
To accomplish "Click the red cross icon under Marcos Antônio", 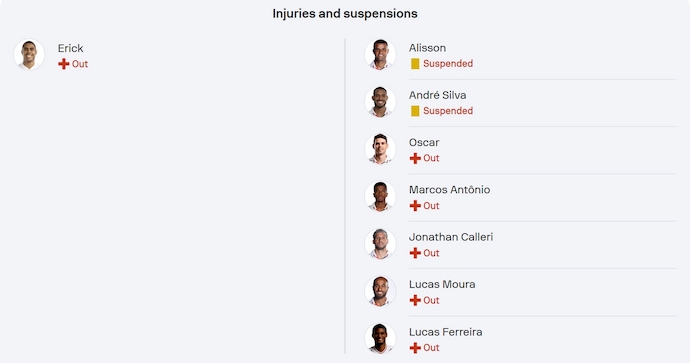I will tap(415, 205).
